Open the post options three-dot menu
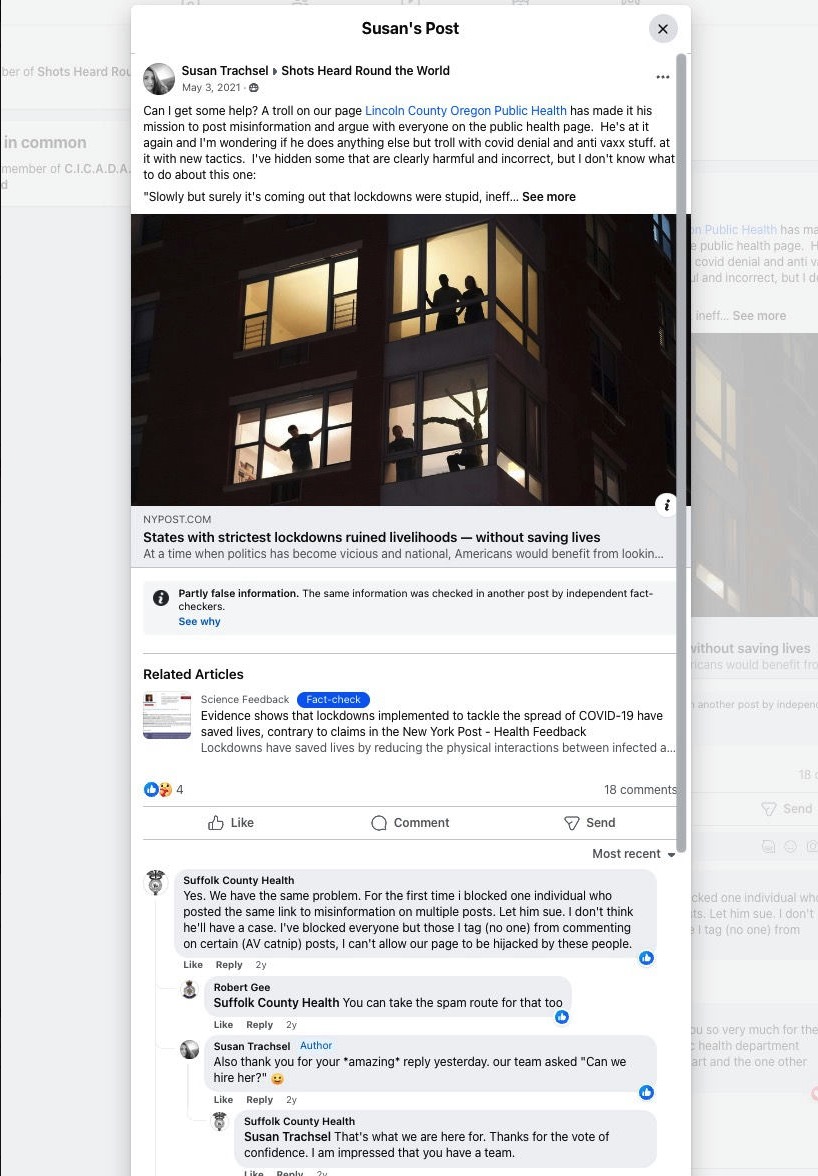Image resolution: width=818 pixels, height=1176 pixels. 663,76
